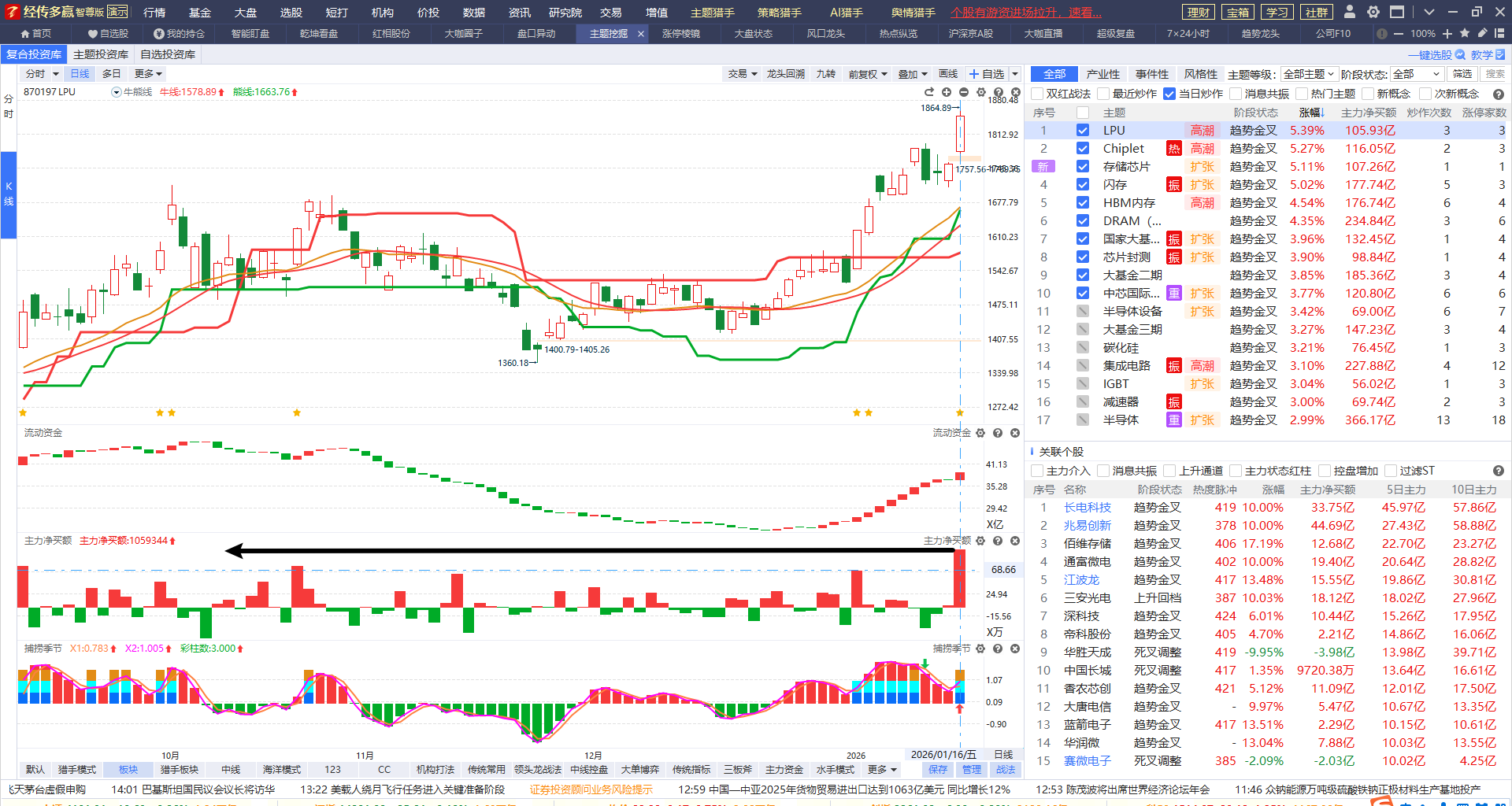The height and width of the screenshot is (806, 1512).
Task: Zoom out the main chart with minus icon
Action: pos(964,92)
